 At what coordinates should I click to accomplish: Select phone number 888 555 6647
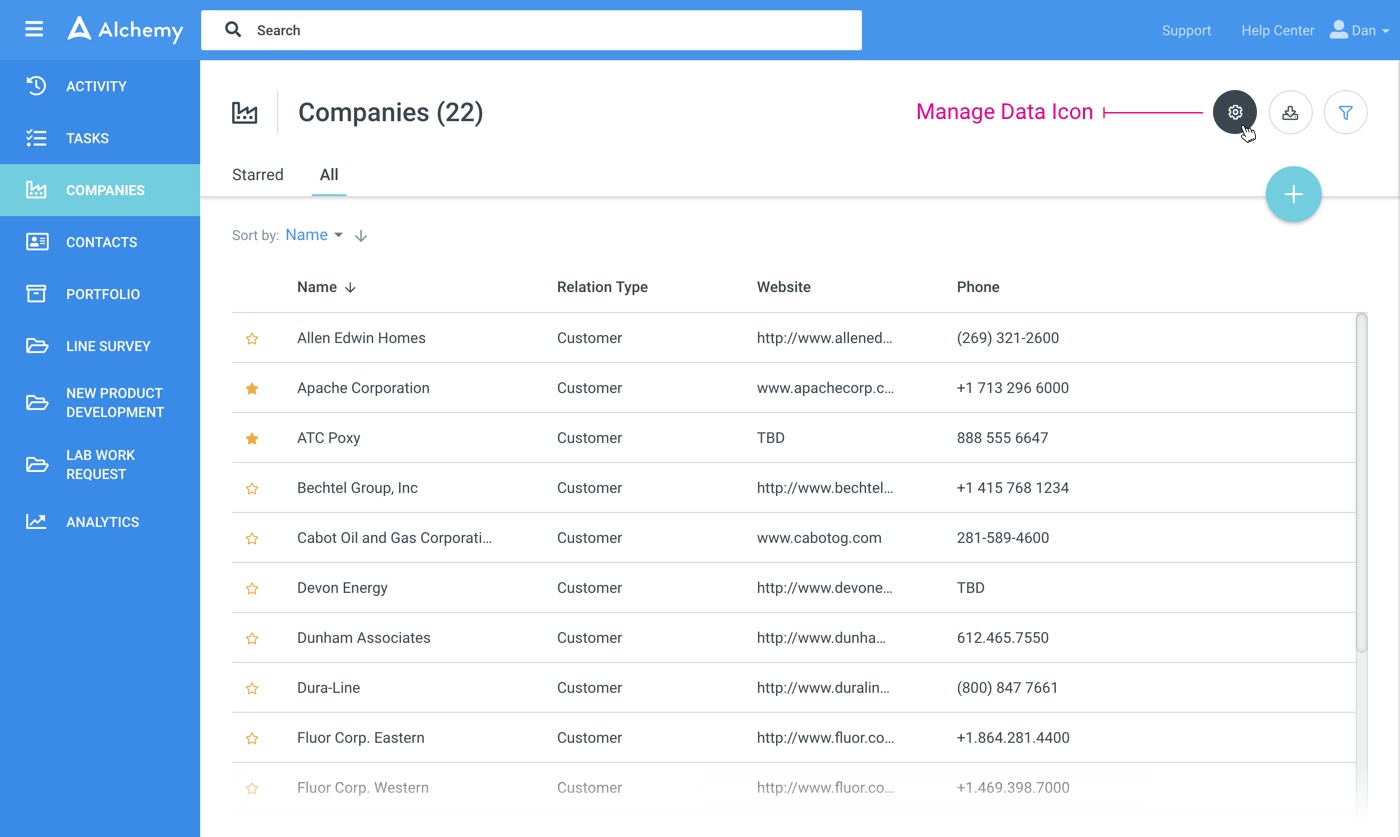(1002, 438)
